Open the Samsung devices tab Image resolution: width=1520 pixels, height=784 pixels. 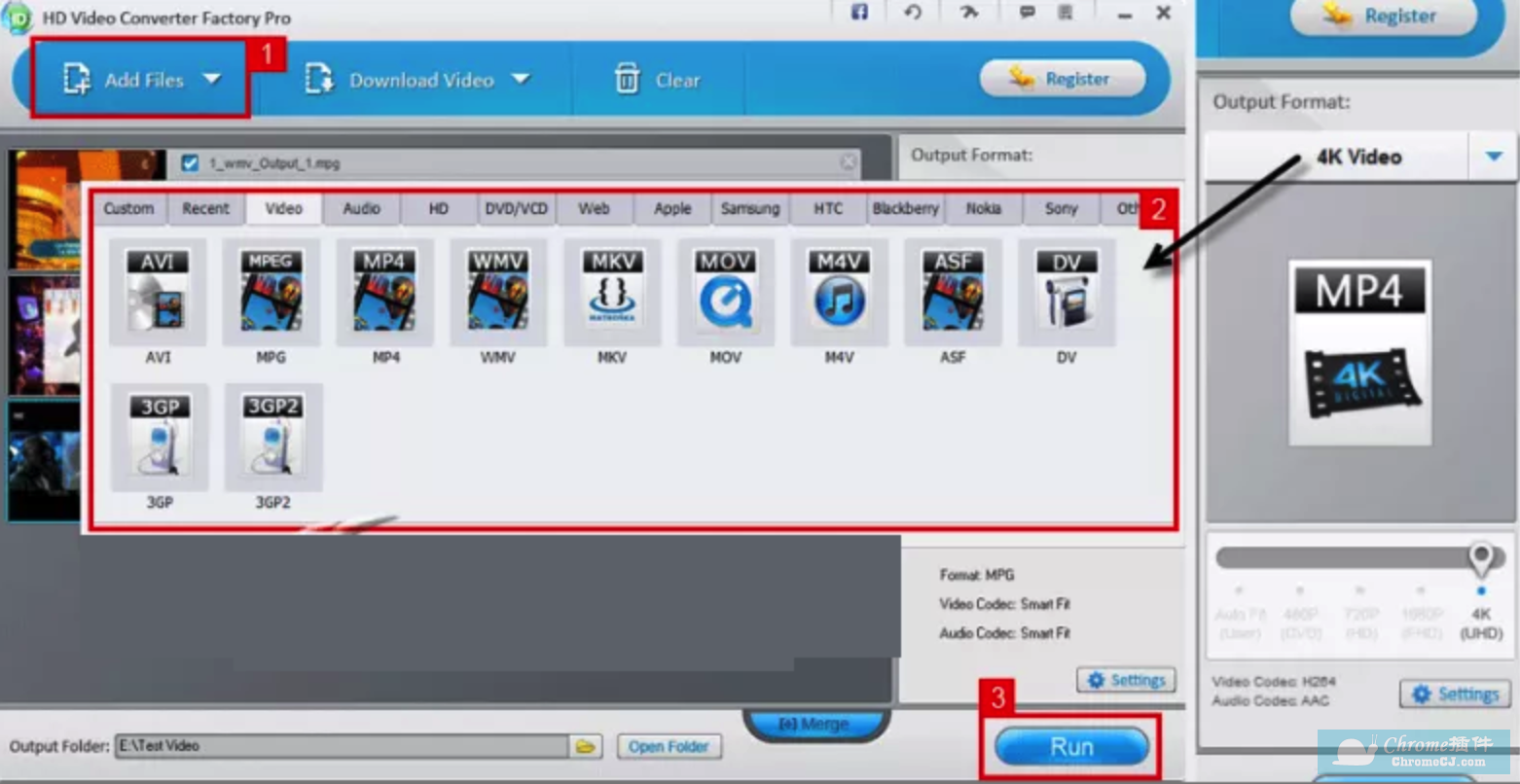tap(750, 208)
